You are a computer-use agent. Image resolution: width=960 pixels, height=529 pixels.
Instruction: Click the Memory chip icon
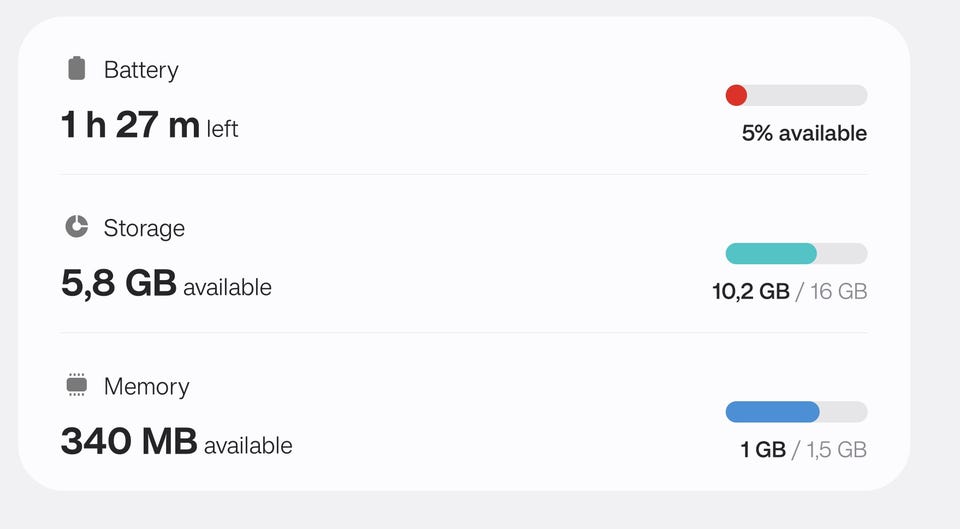tap(77, 385)
